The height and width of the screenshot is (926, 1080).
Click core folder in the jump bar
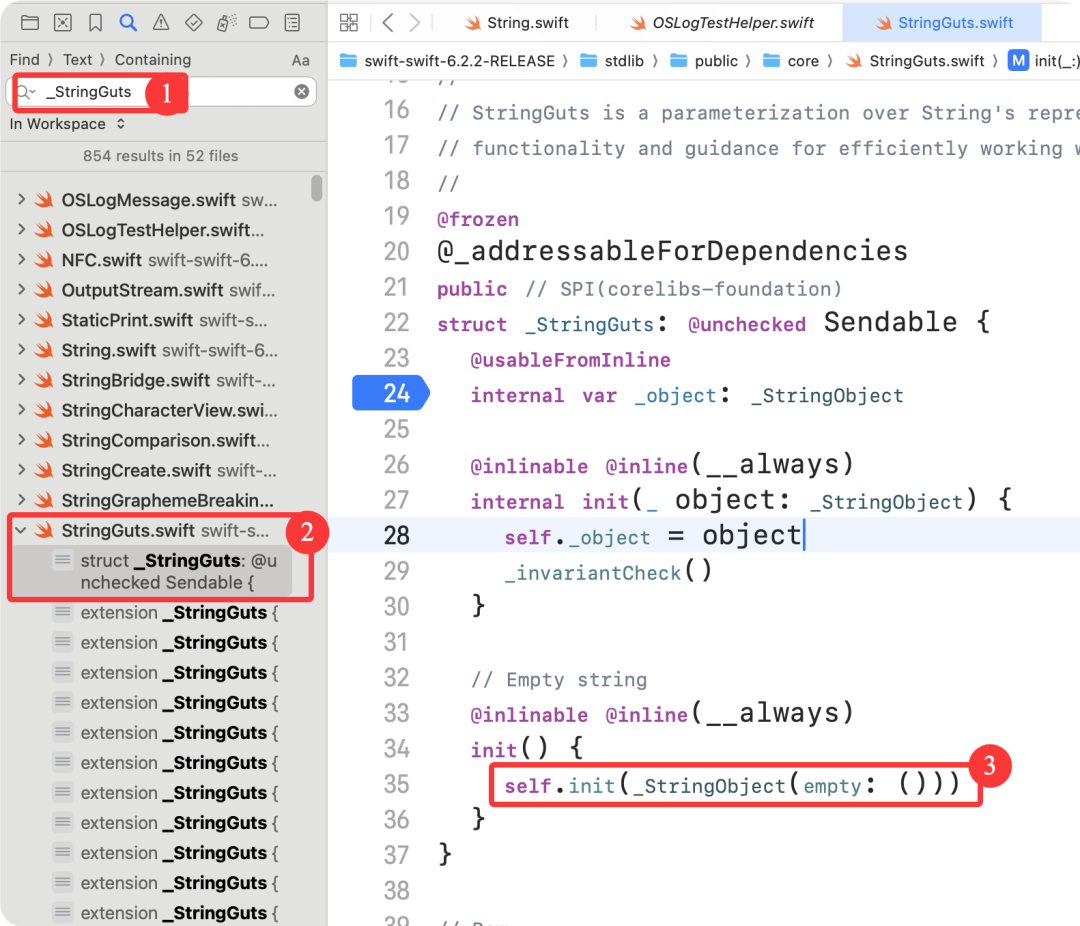coord(791,61)
